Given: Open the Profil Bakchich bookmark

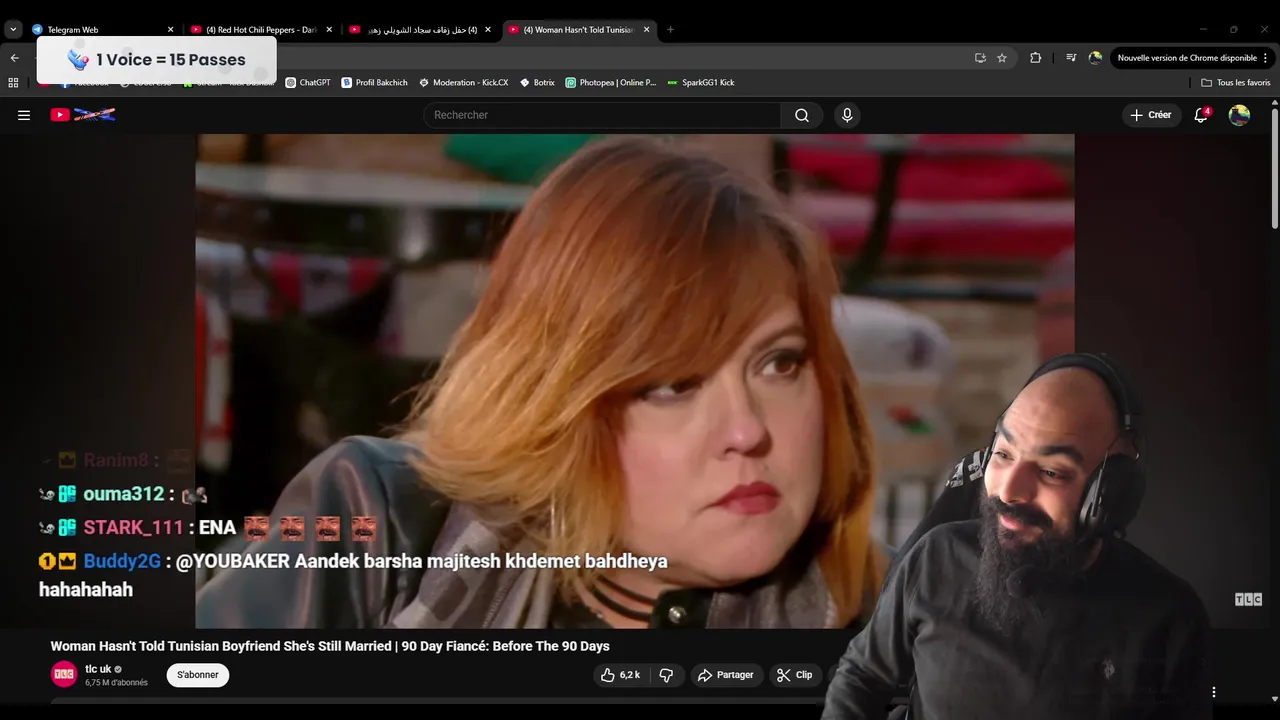Looking at the screenshot, I should [374, 82].
